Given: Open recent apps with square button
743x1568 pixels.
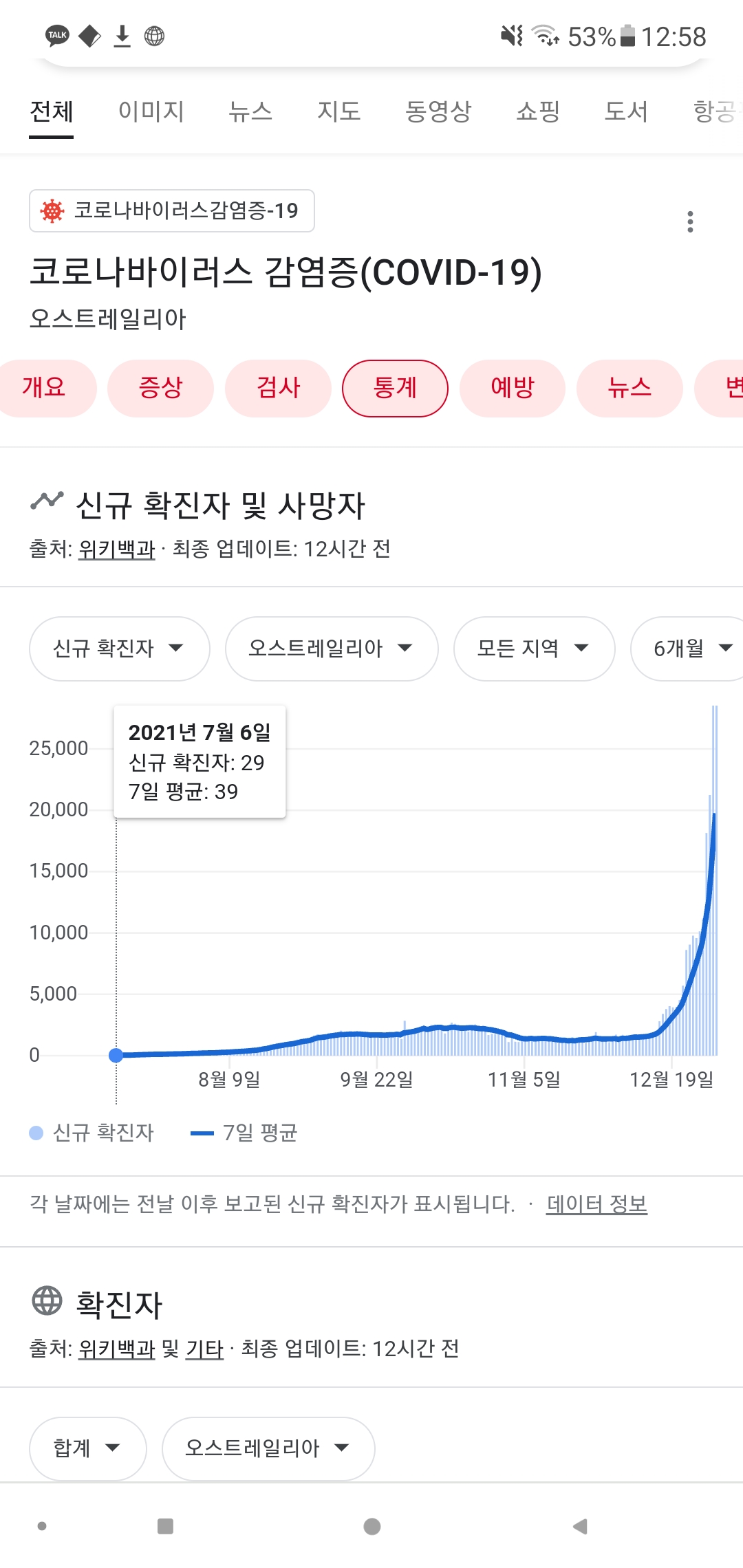Looking at the screenshot, I should click(165, 1526).
